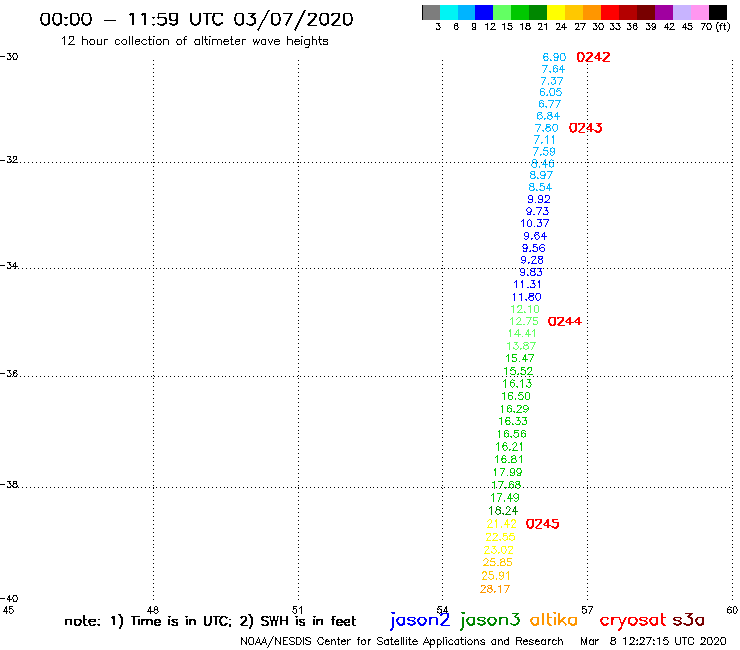740x650 pixels.
Task: Click the note 'Time is in UTC' text
Action: (181, 621)
